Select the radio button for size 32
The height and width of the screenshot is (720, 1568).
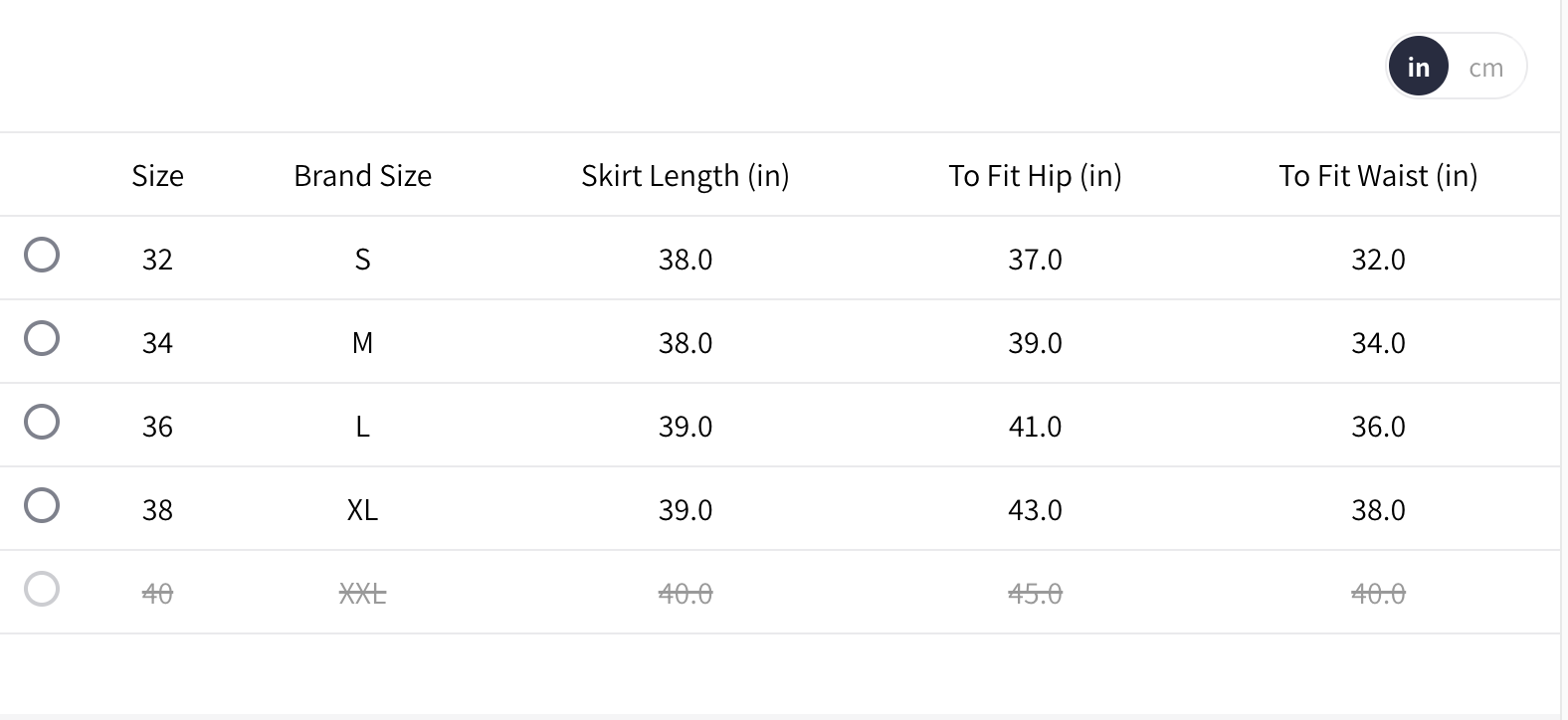coord(42,255)
